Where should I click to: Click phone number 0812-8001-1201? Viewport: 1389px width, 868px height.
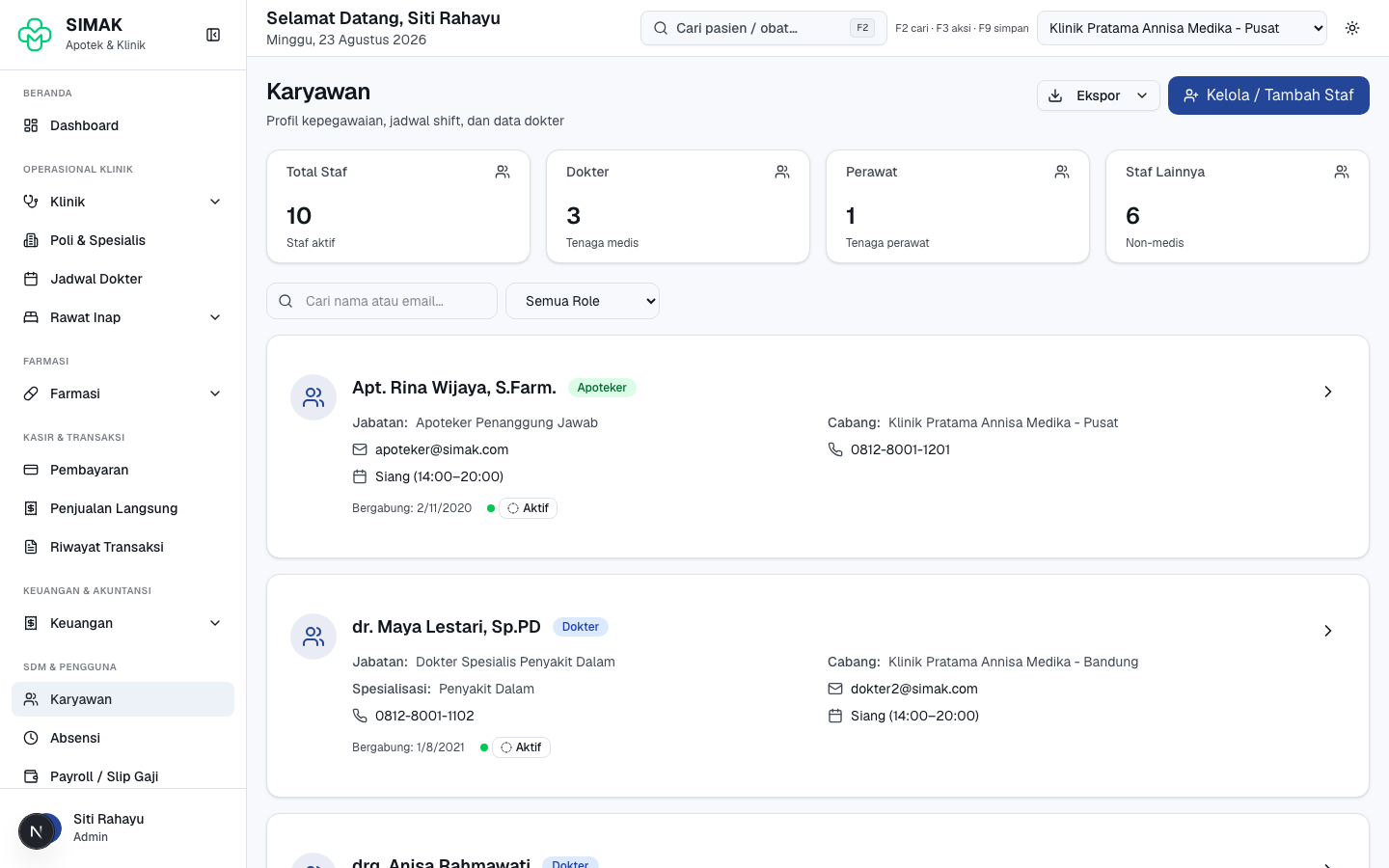click(901, 449)
